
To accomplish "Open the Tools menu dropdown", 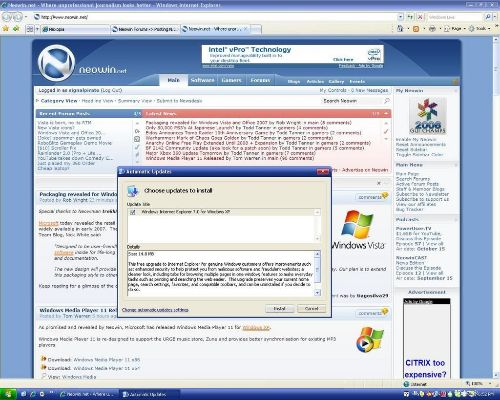I will point(480,29).
